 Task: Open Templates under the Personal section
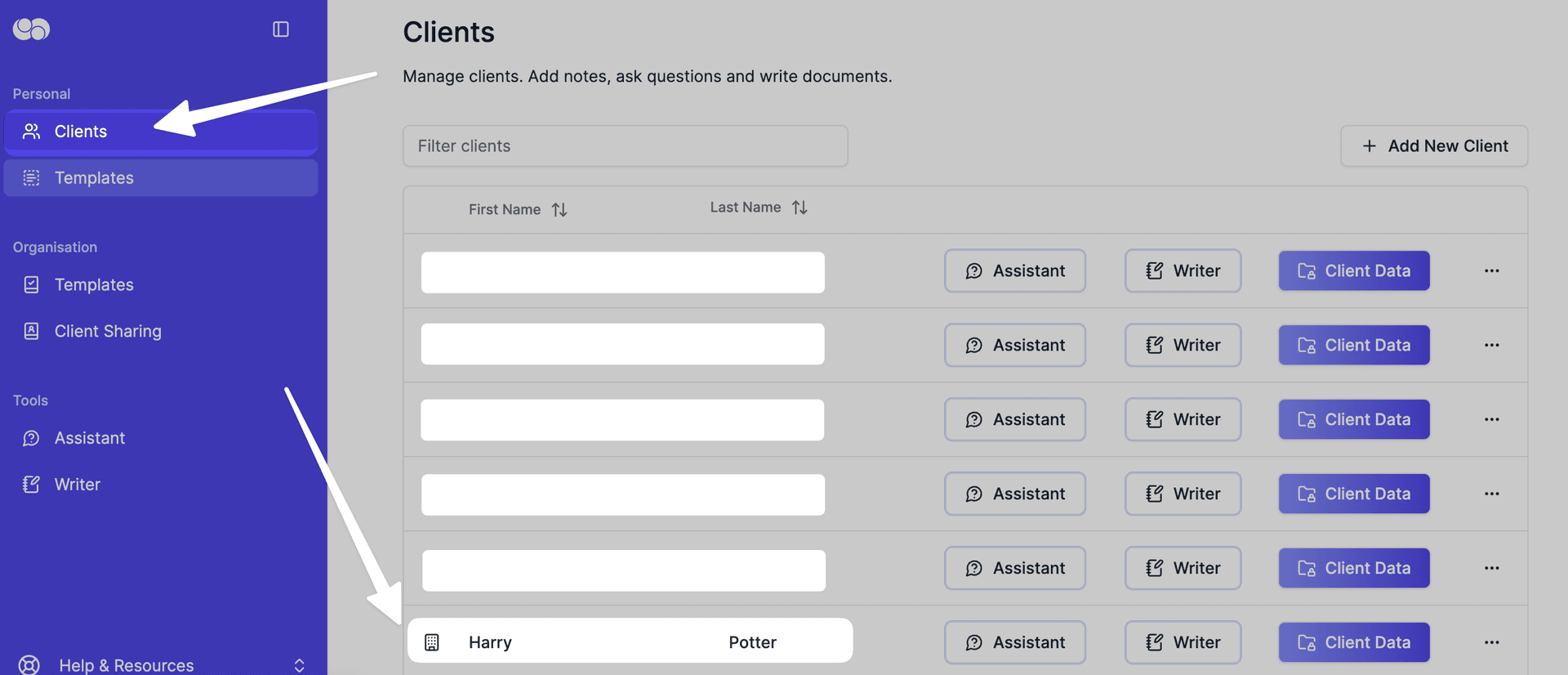coord(161,178)
